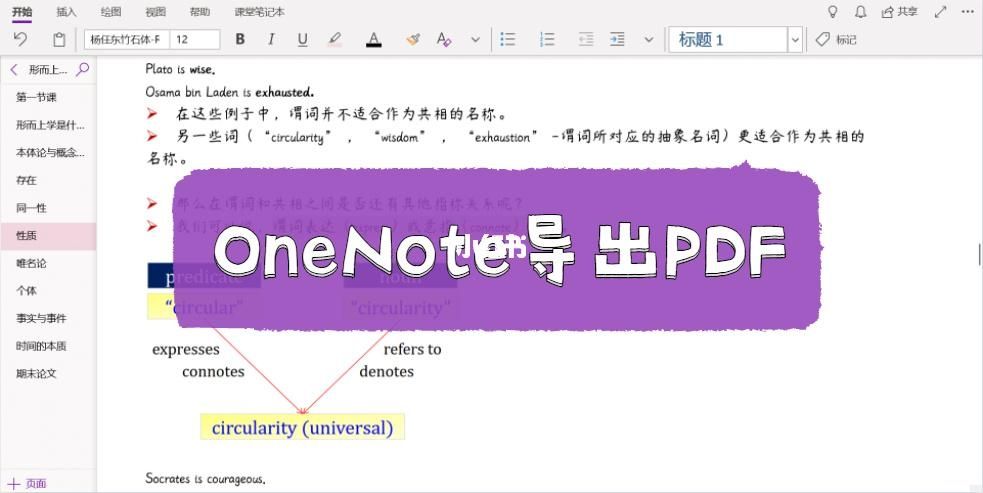Screen dimensions: 983x493
Task: Click the circularity (universal) box
Action: coord(302,428)
